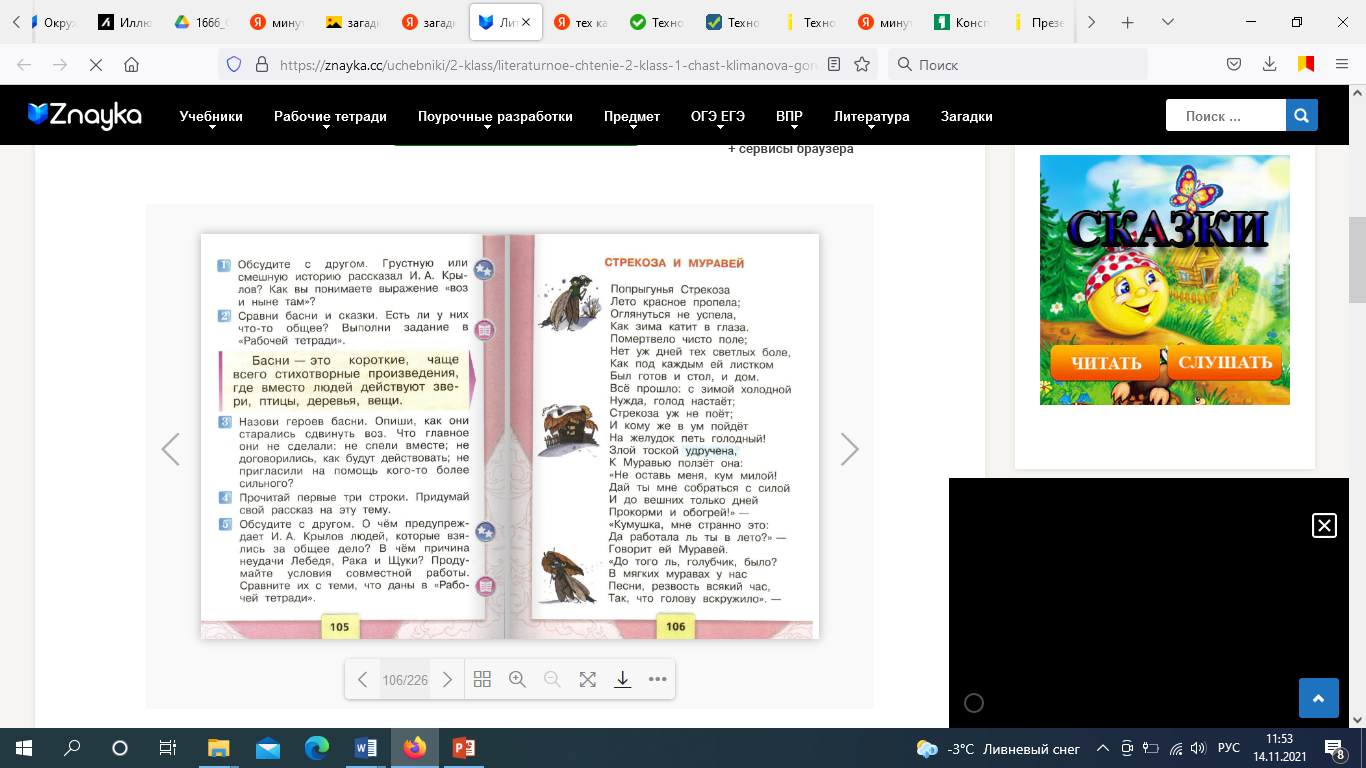Toggle reader view icon in address bar
Image resolution: width=1366 pixels, height=768 pixels.
point(834,64)
